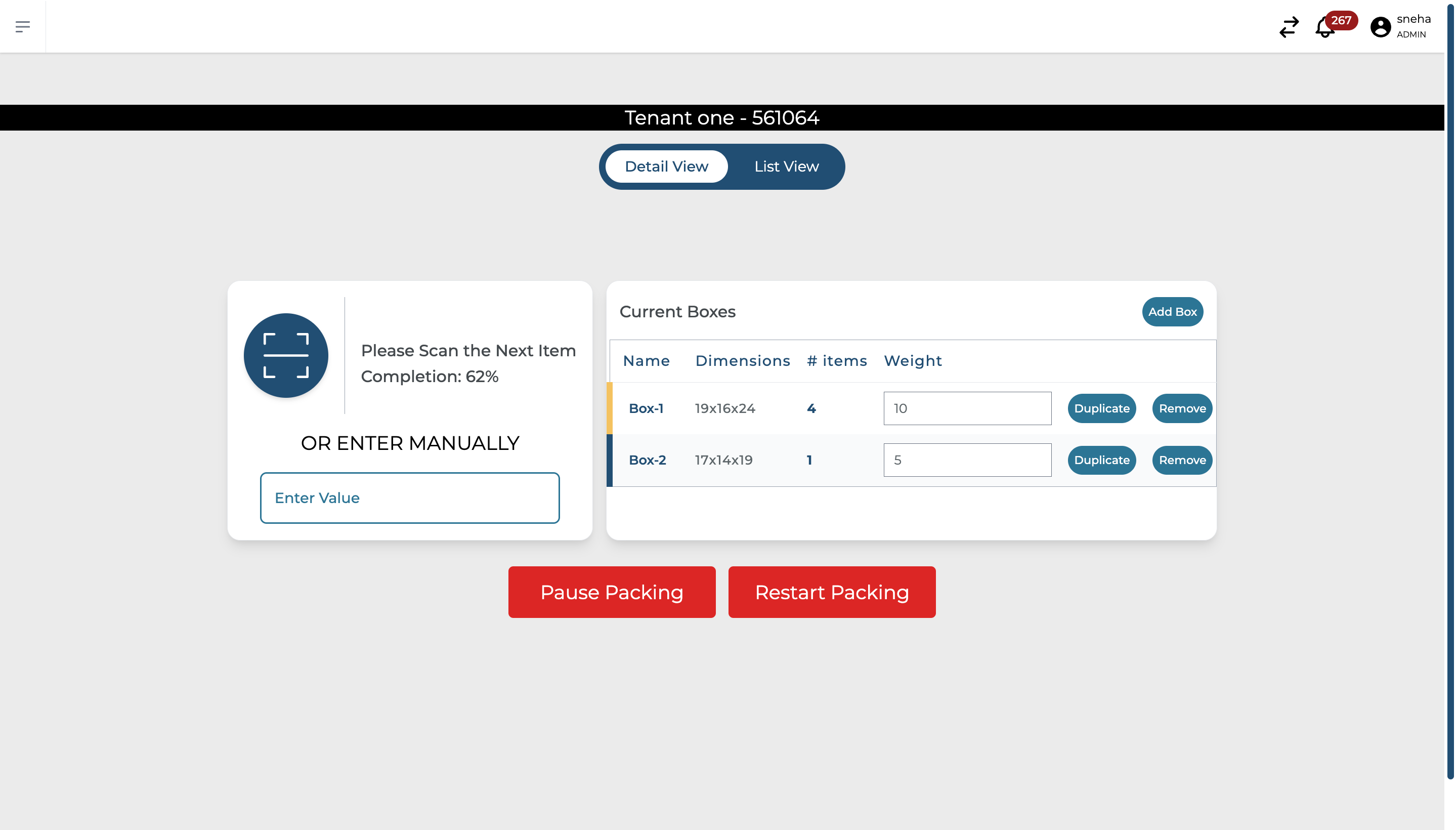Click the user profile avatar icon

(x=1380, y=27)
